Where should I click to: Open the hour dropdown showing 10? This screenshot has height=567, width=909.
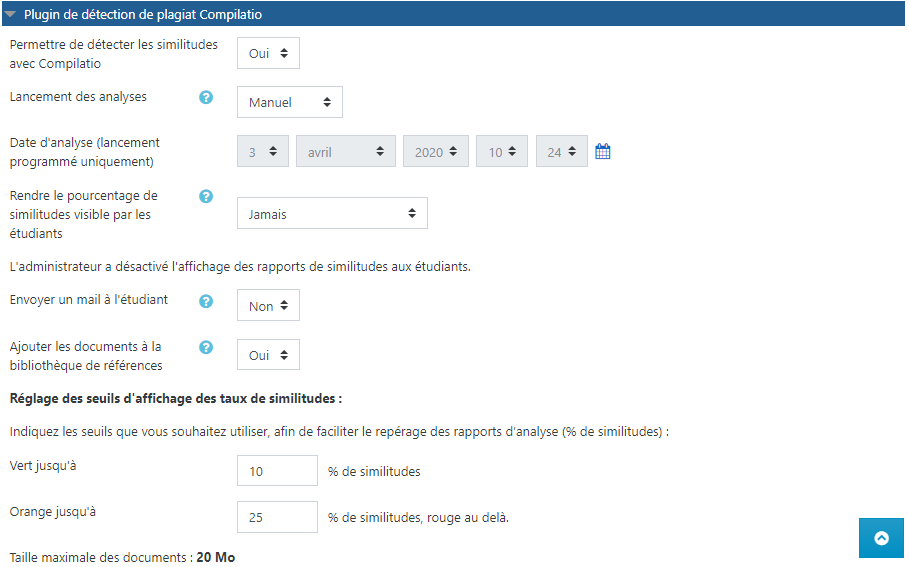(501, 152)
